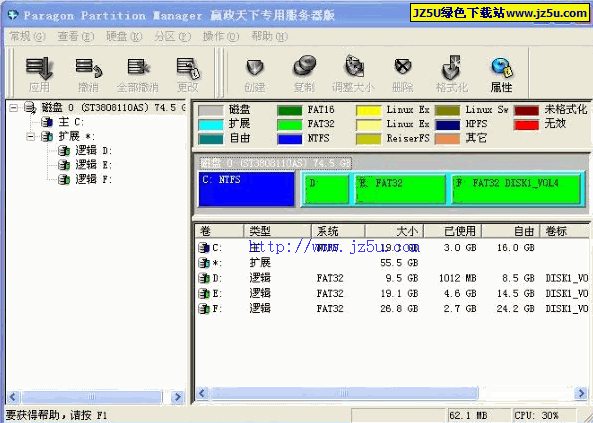Collapse the 磁盘 0 tree node
This screenshot has width=593, height=423.
(13, 108)
